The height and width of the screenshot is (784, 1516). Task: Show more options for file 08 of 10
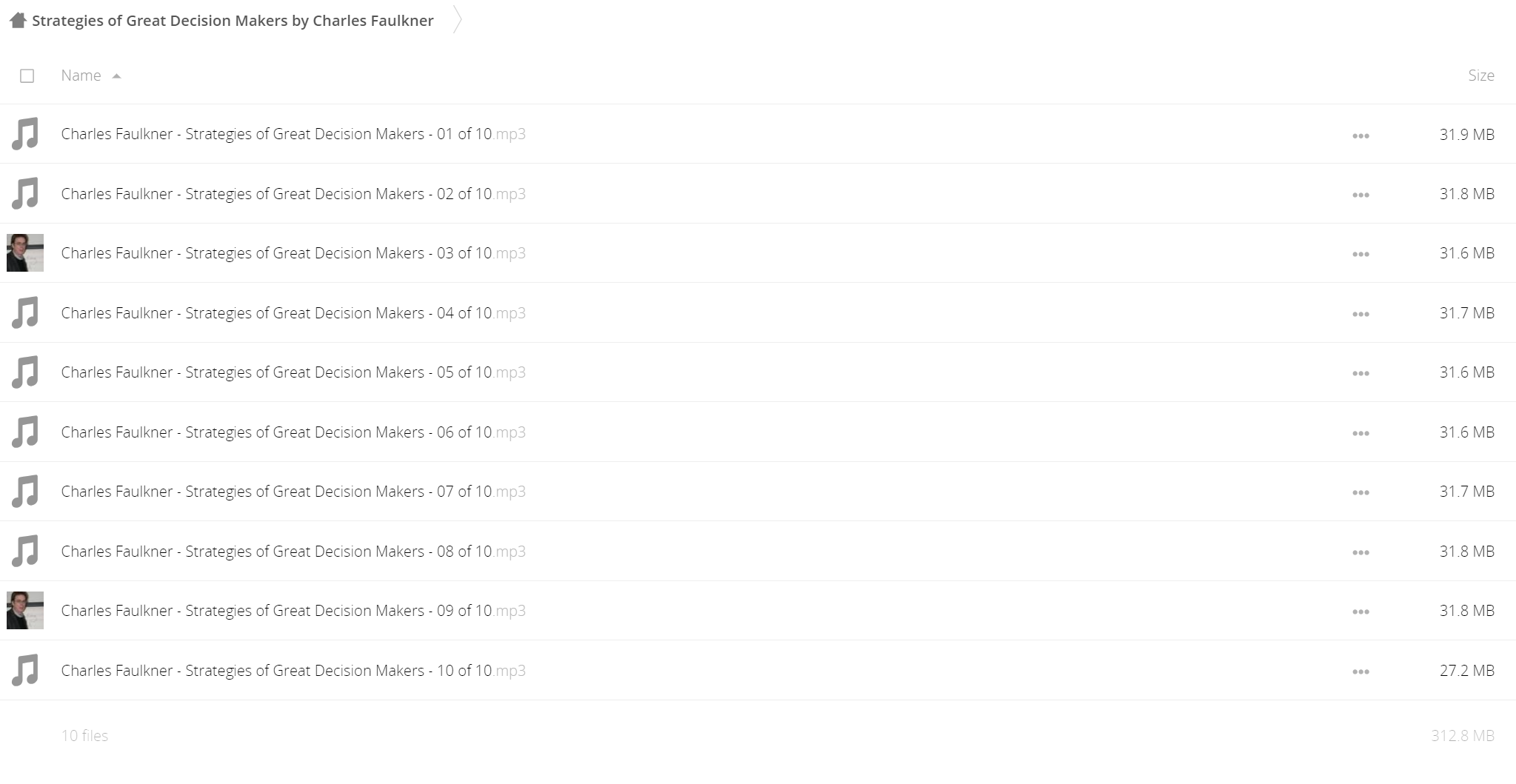pos(1360,552)
